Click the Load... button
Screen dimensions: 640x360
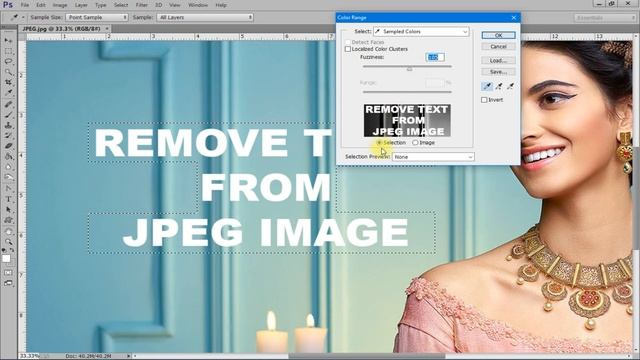(x=498, y=60)
